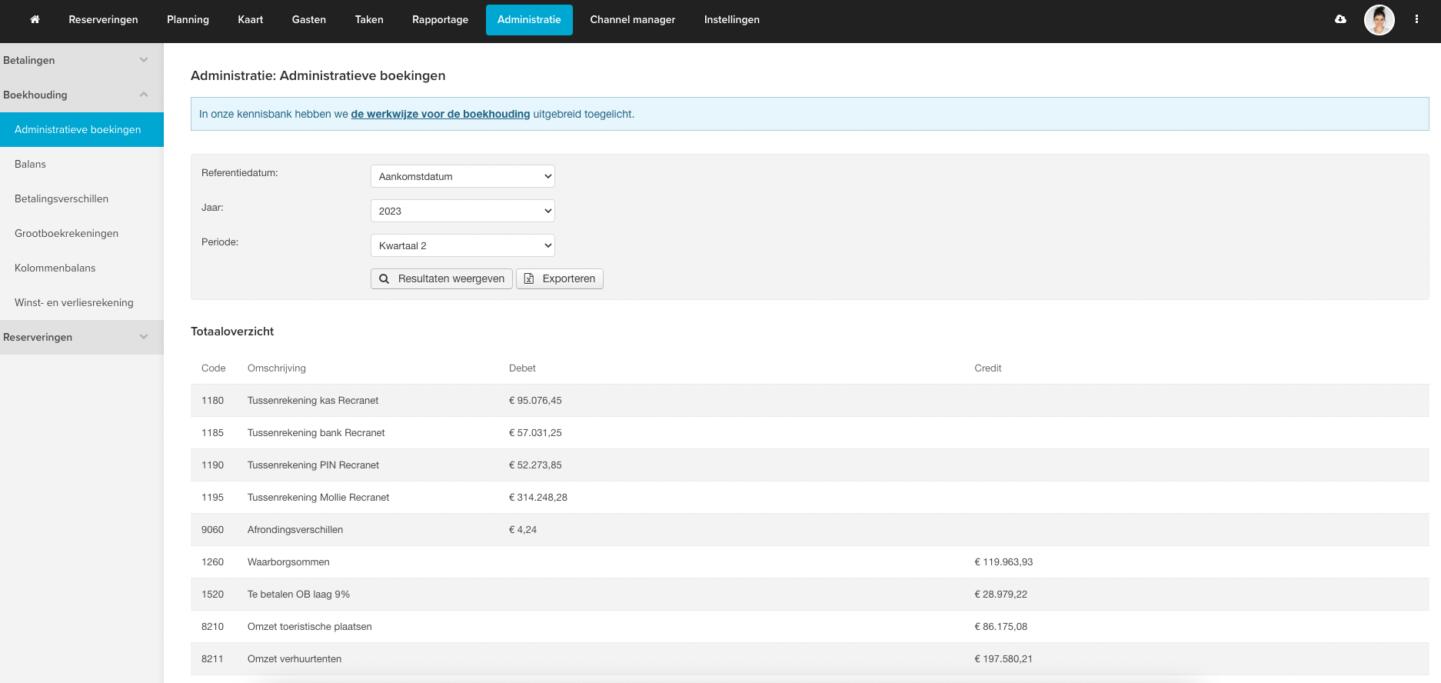Select Grootboekrekeningen in the sidebar

point(66,233)
